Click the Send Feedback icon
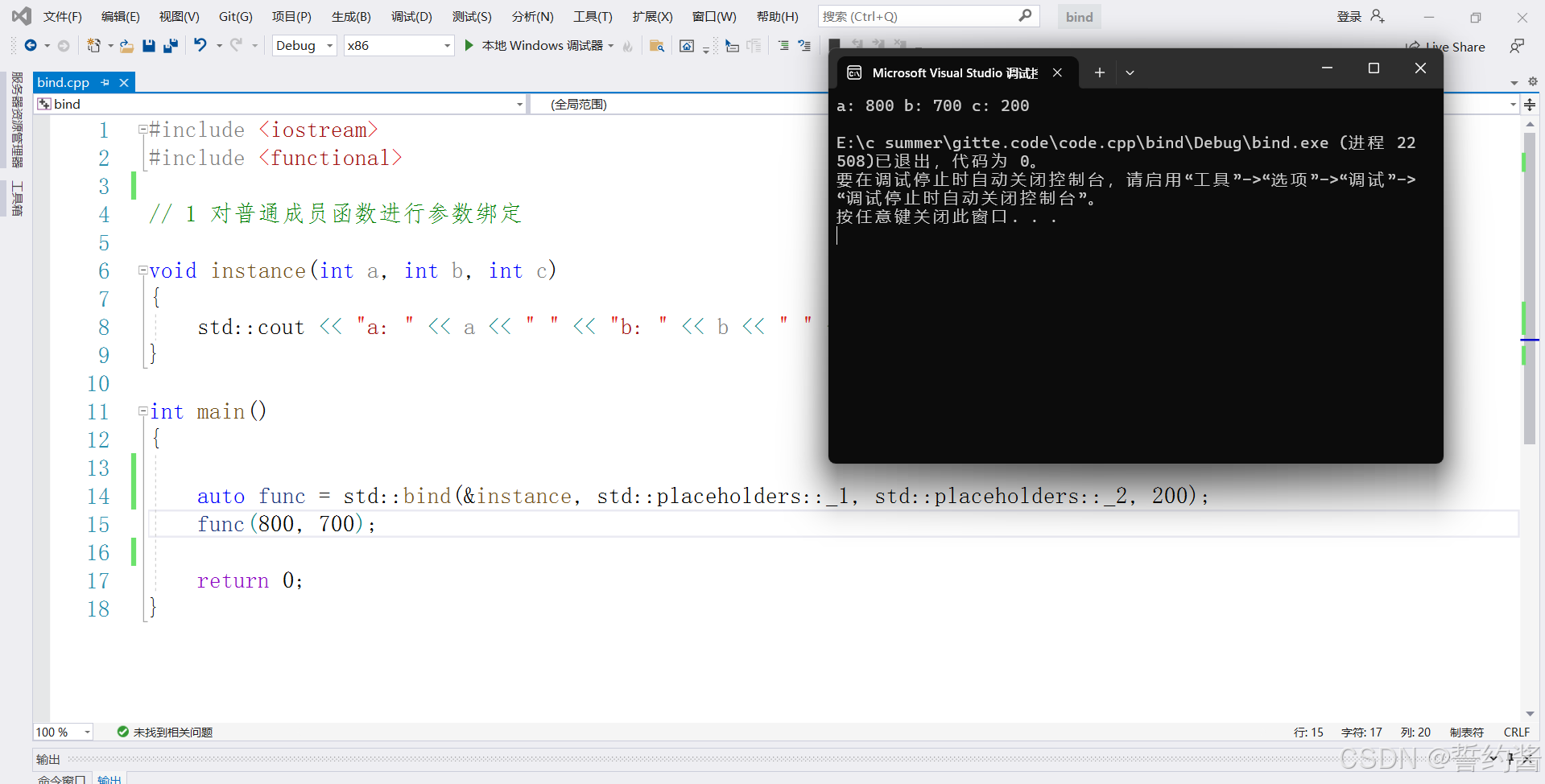Image resolution: width=1545 pixels, height=784 pixels. coord(1517,46)
